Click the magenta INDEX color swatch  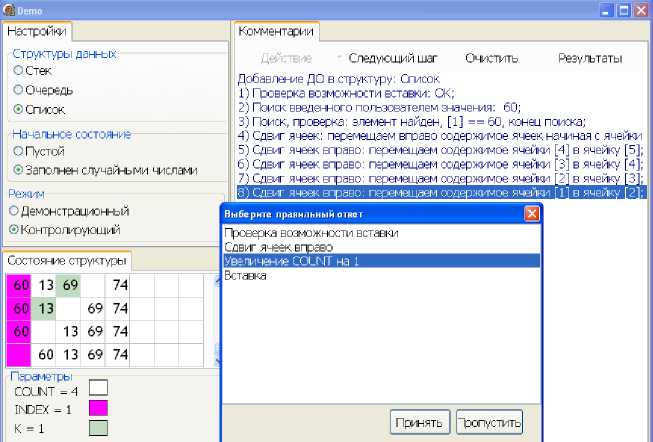pos(98,409)
